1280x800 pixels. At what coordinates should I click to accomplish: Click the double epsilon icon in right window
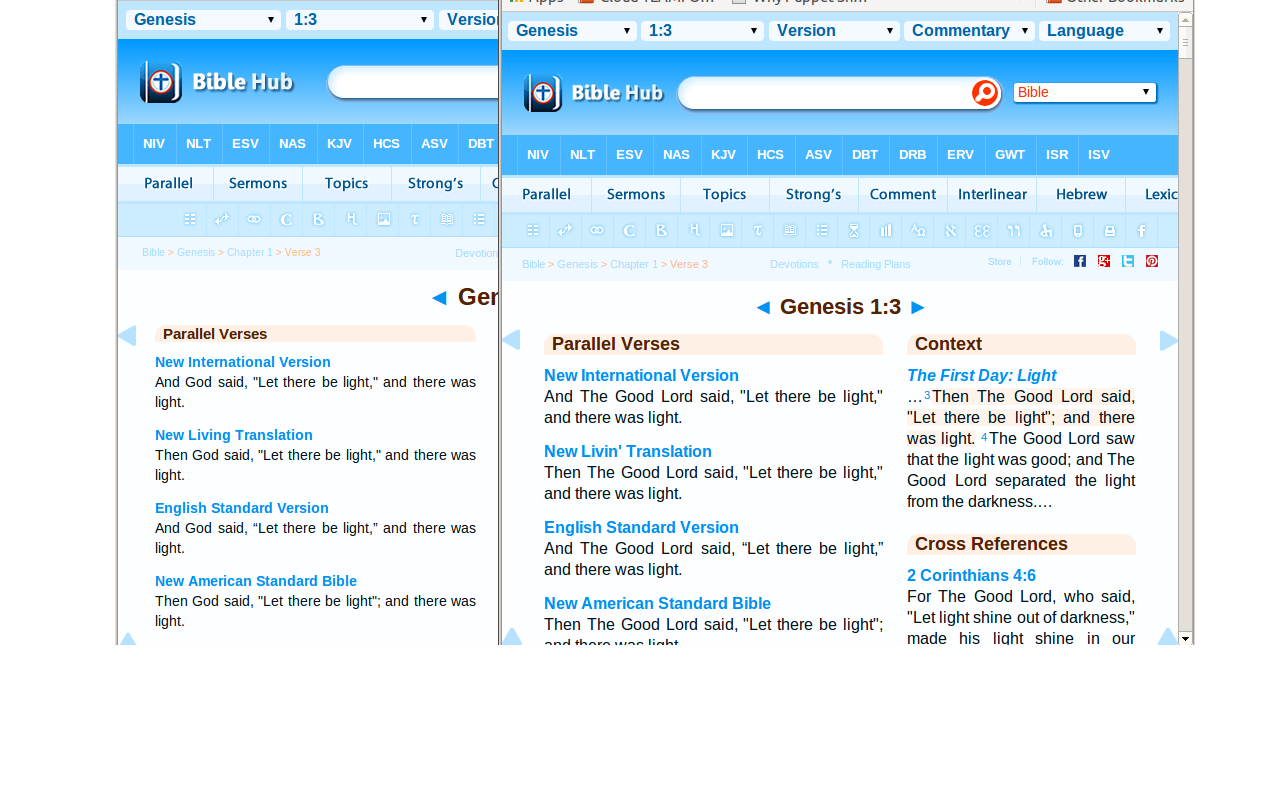pos(982,231)
